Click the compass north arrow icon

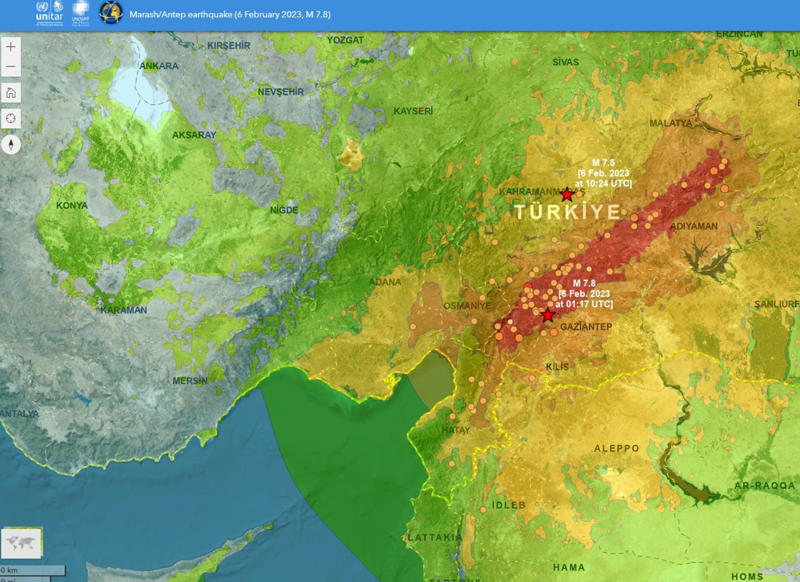10,145
